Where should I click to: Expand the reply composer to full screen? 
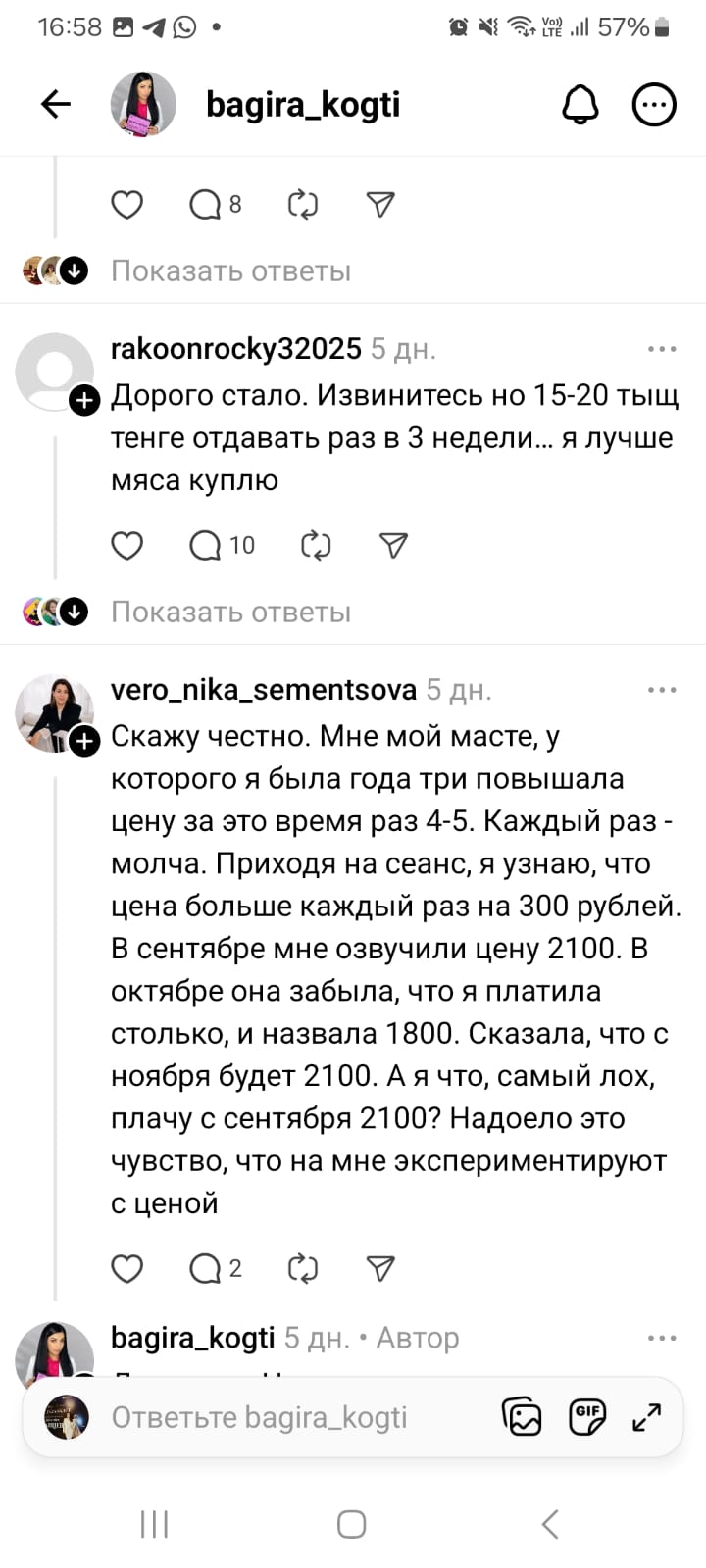coord(647,1417)
